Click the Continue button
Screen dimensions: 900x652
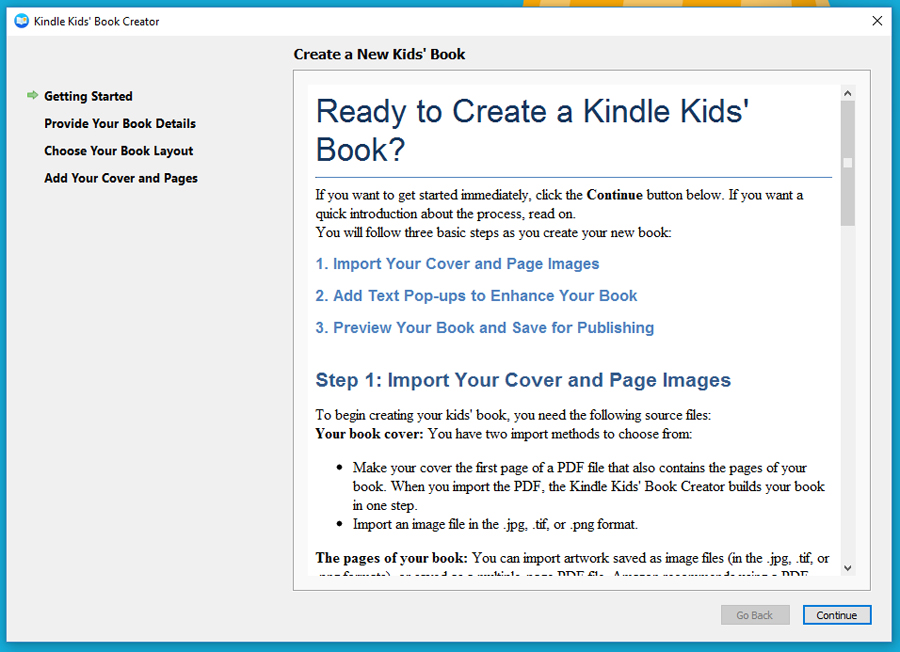tap(837, 615)
